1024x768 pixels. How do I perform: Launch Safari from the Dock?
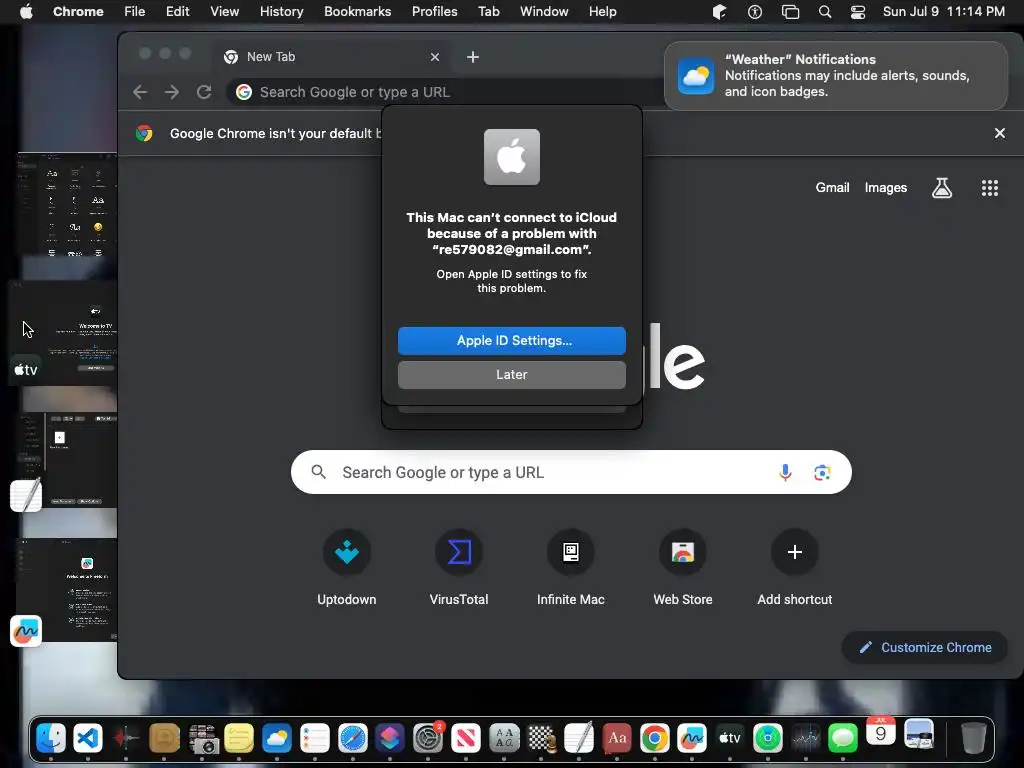(353, 739)
